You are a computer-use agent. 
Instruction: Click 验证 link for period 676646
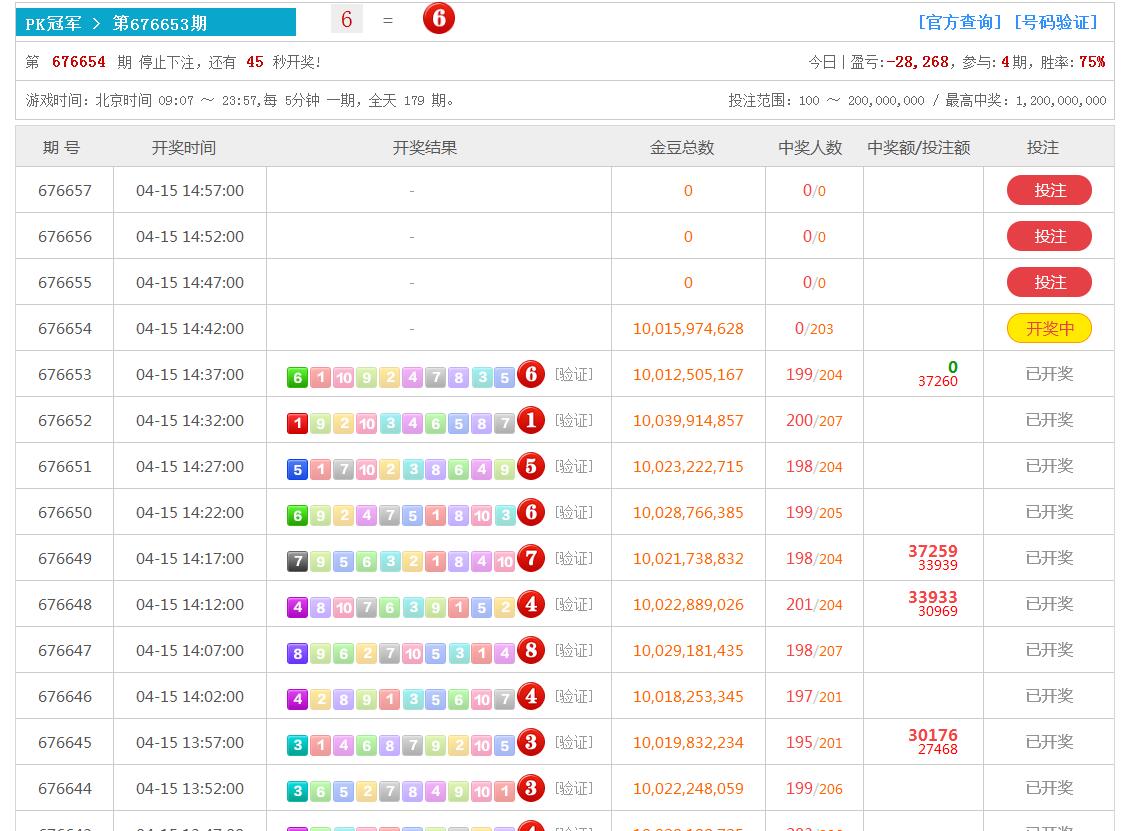(574, 696)
